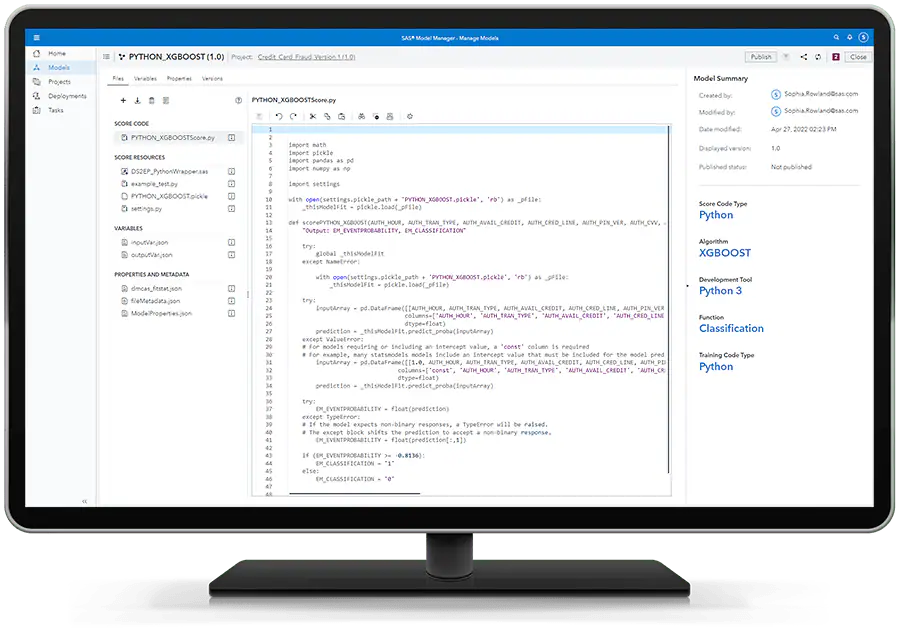Screen dimensions: 900x629
Task: Open Models in sidebar
Action: pos(62,68)
